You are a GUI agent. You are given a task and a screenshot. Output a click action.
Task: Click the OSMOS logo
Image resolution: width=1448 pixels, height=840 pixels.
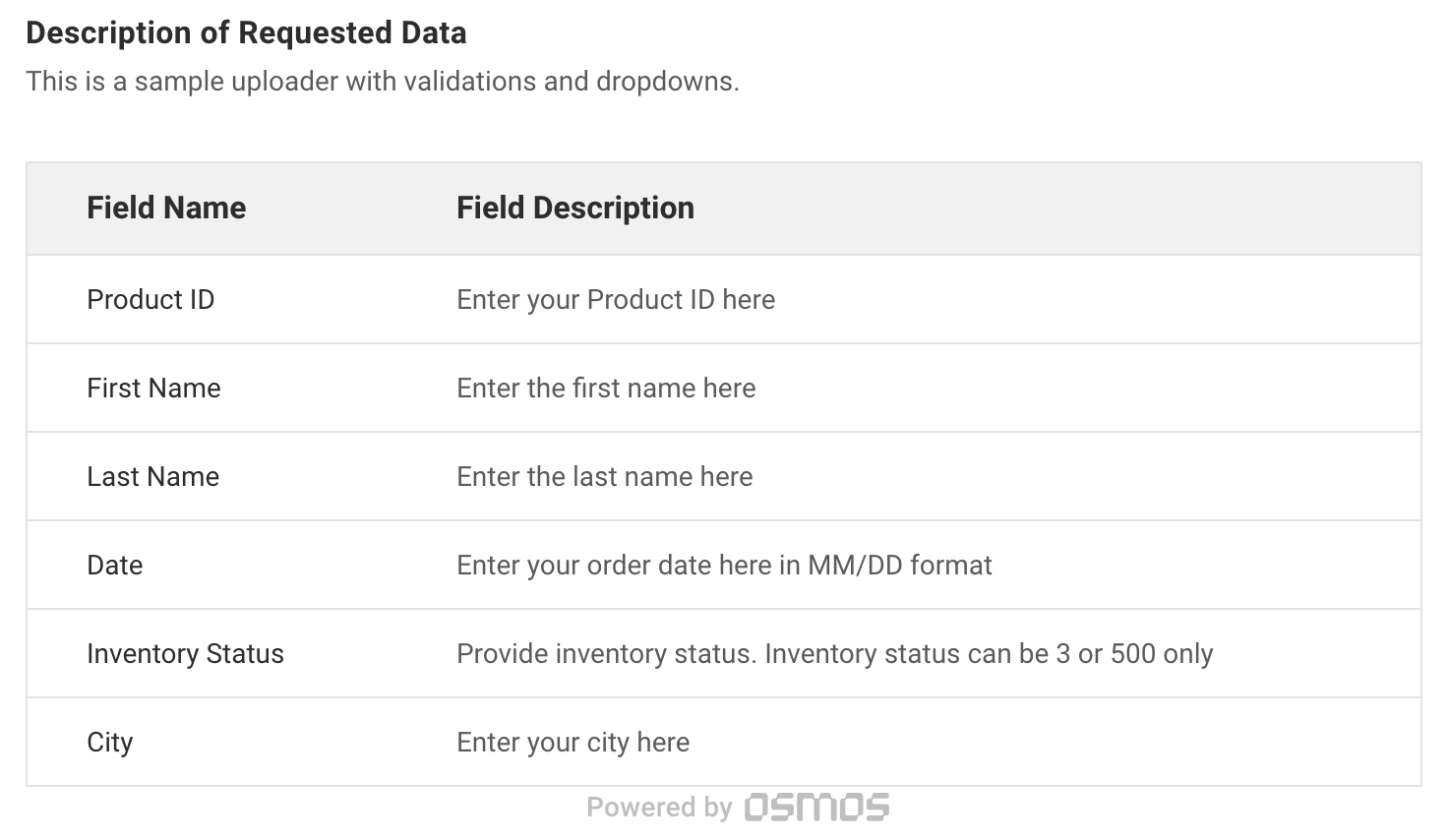pyautogui.click(x=816, y=808)
